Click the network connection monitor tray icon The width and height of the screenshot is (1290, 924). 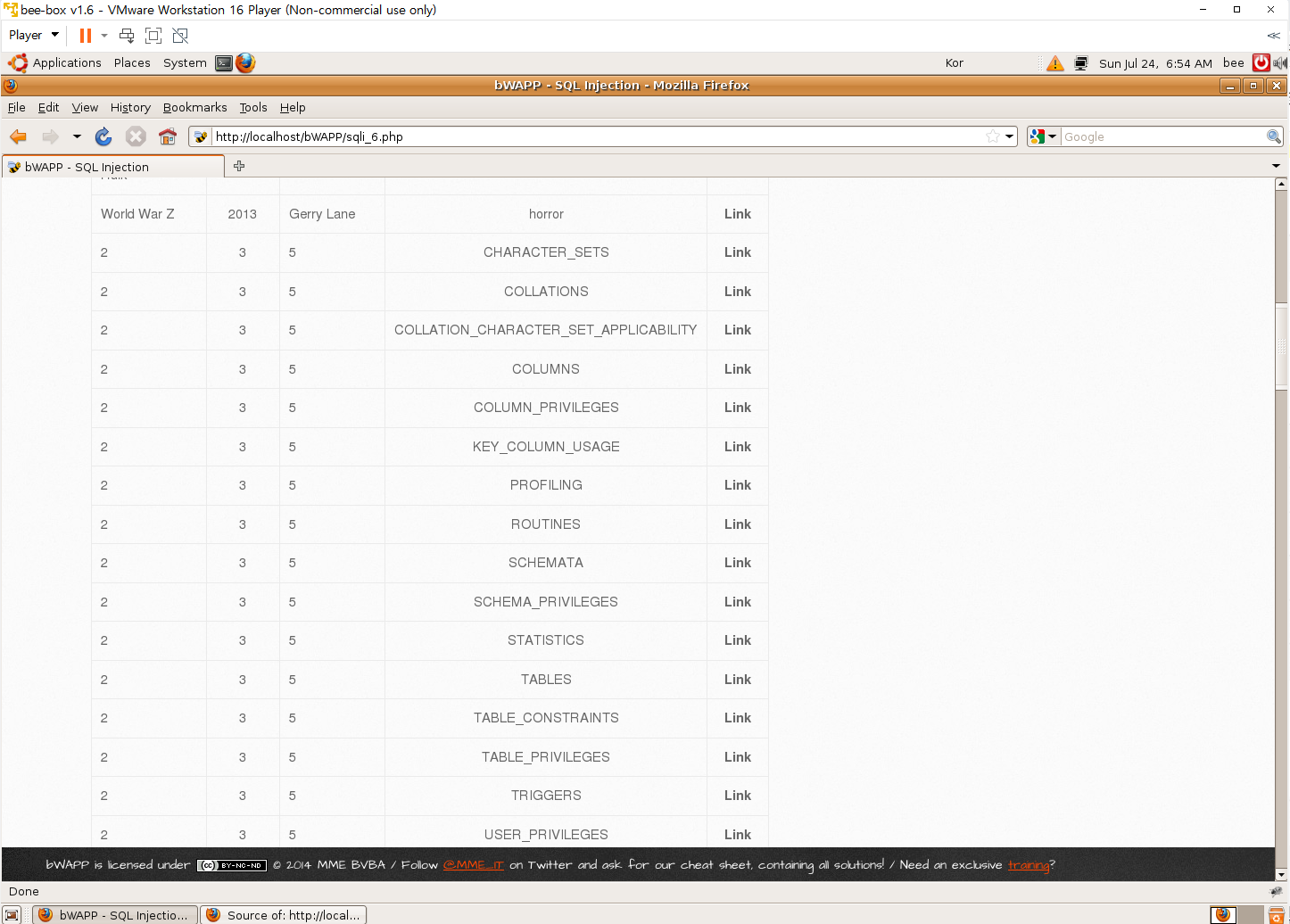[x=1081, y=63]
